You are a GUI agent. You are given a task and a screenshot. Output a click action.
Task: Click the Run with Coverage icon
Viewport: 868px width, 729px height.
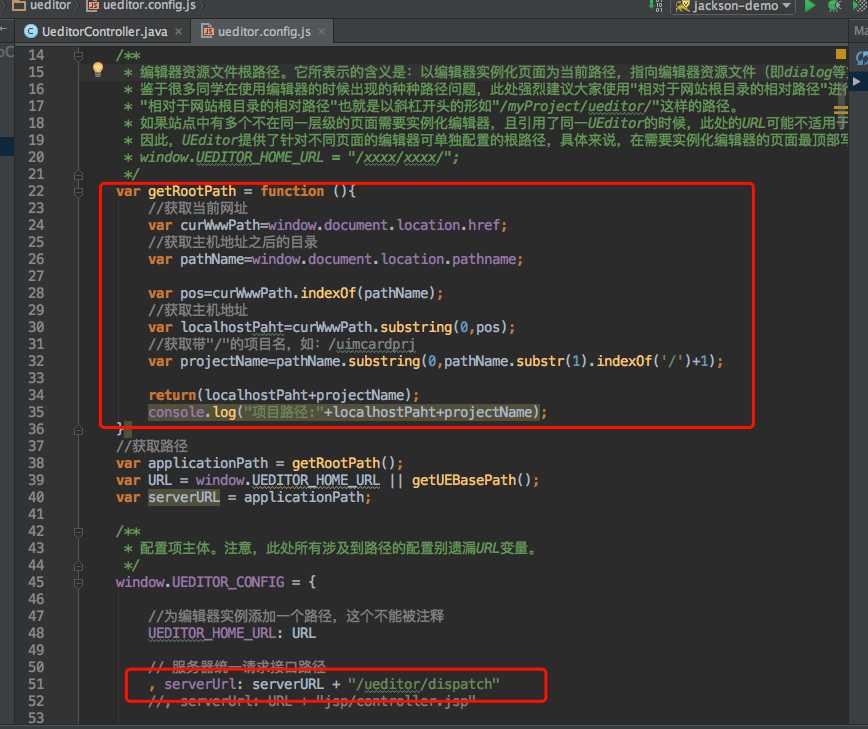[x=860, y=6]
